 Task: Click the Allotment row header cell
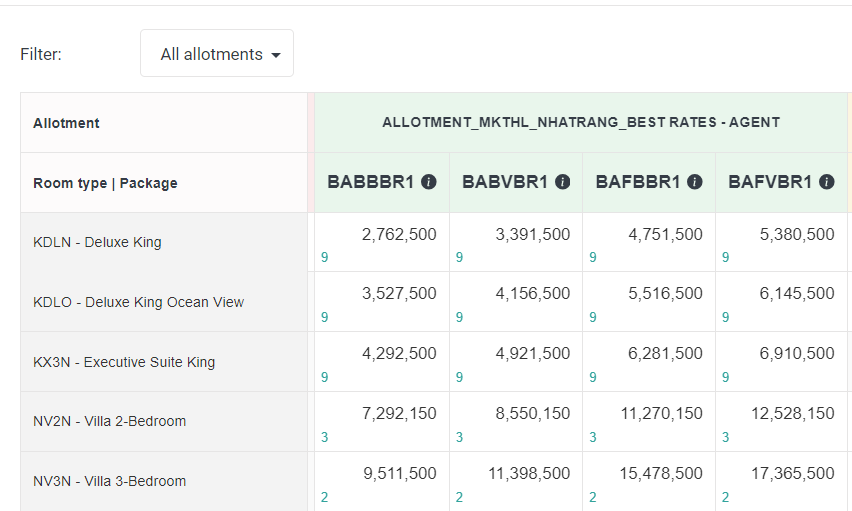[x=66, y=123]
